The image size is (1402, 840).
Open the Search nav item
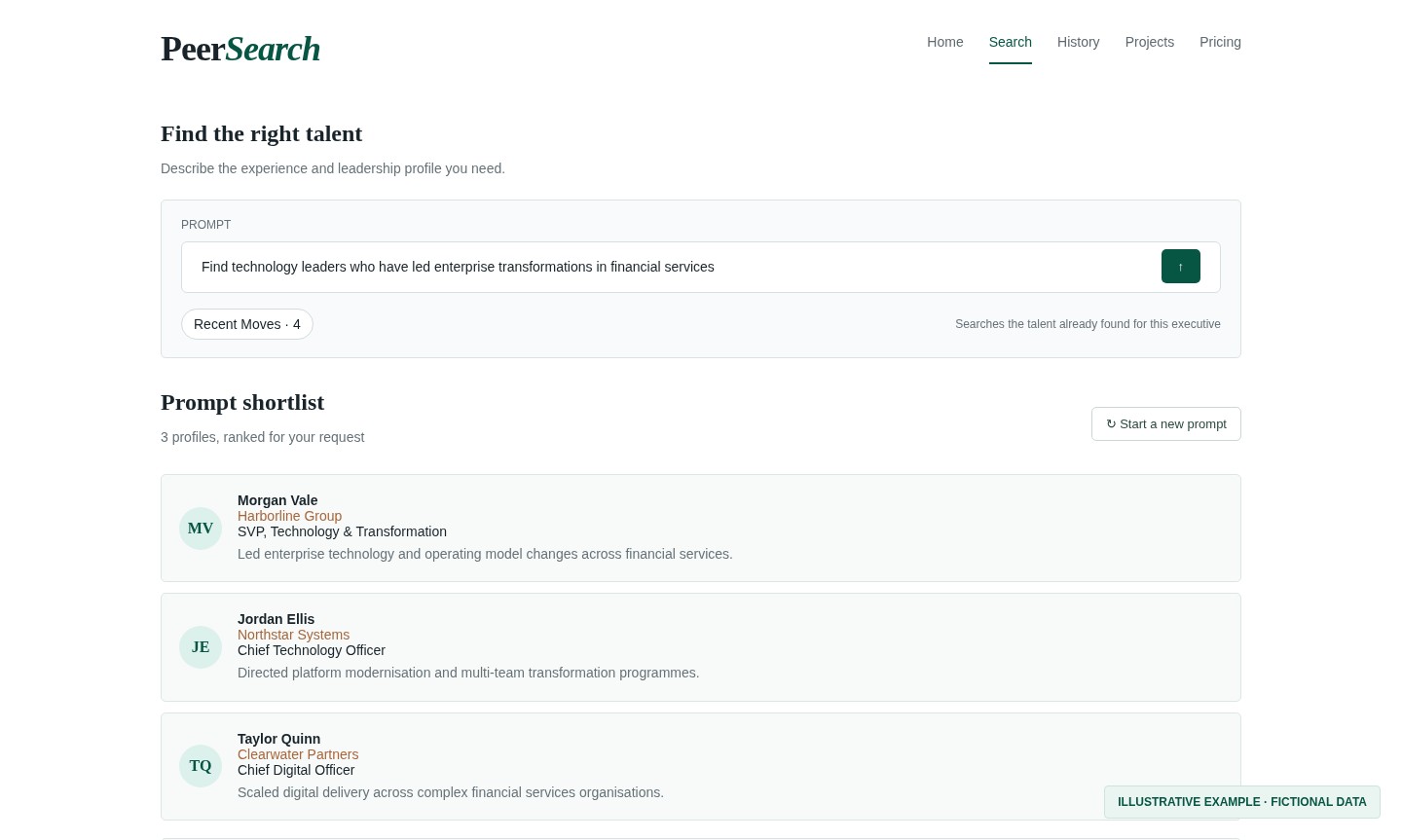pyautogui.click(x=1010, y=42)
